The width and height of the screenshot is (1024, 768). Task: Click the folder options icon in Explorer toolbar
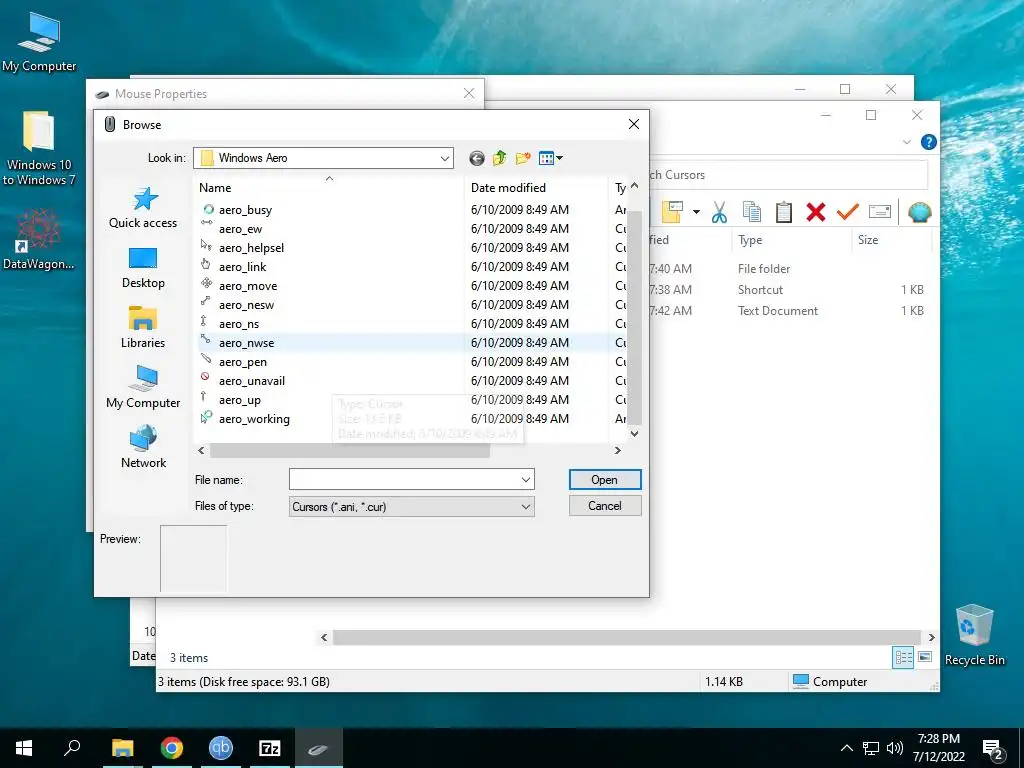click(x=672, y=212)
